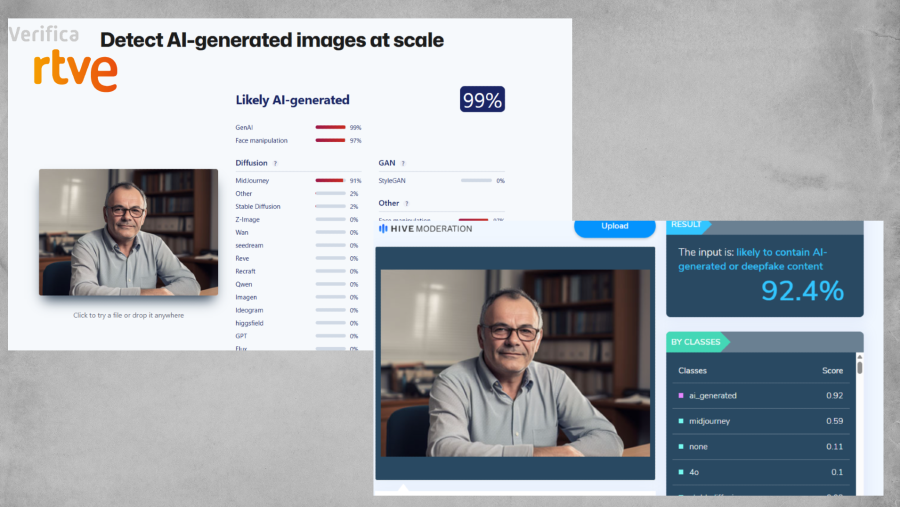
Task: Click the 'Face manipulation' label under GenAI
Action: pyautogui.click(x=261, y=141)
